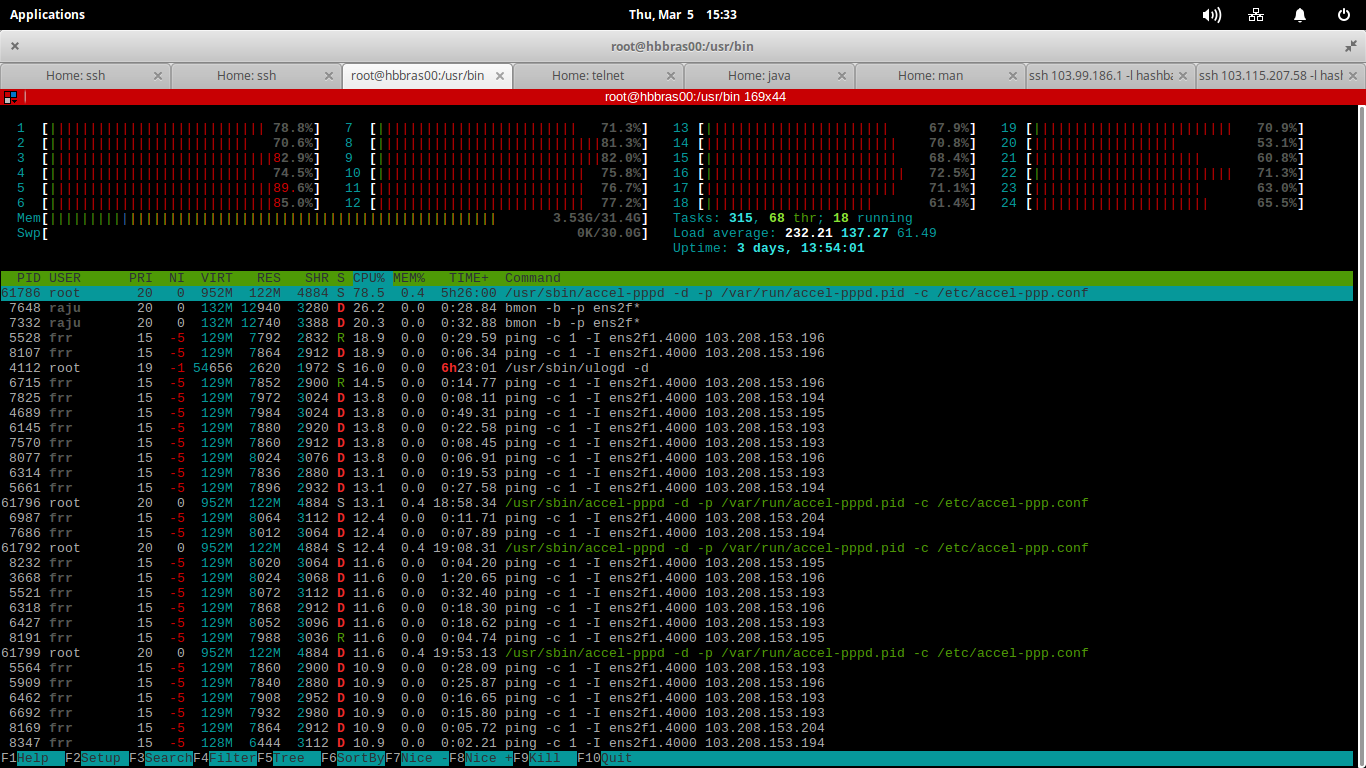Click the power icon in the top panel
1366x768 pixels.
[x=1343, y=15]
